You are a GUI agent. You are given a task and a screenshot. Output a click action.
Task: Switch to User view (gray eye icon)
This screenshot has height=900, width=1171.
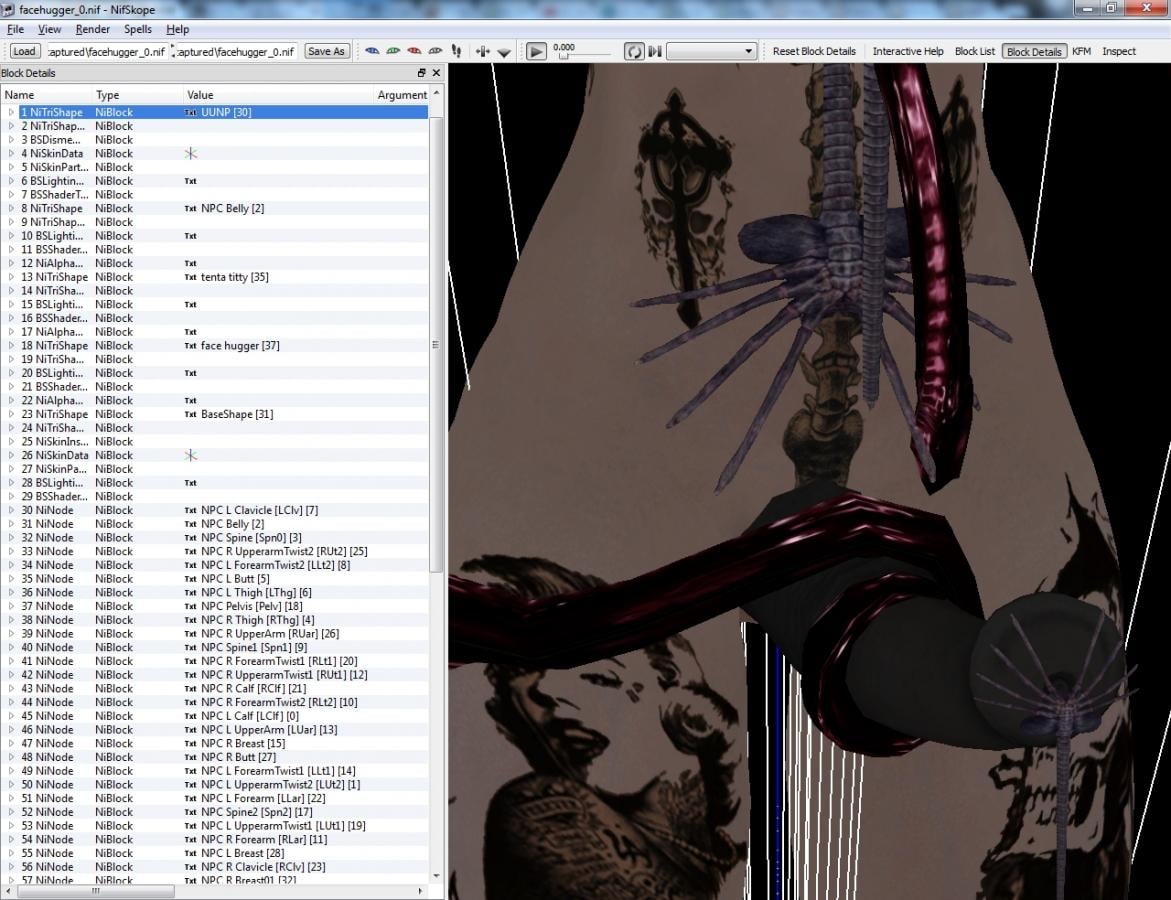(x=435, y=51)
